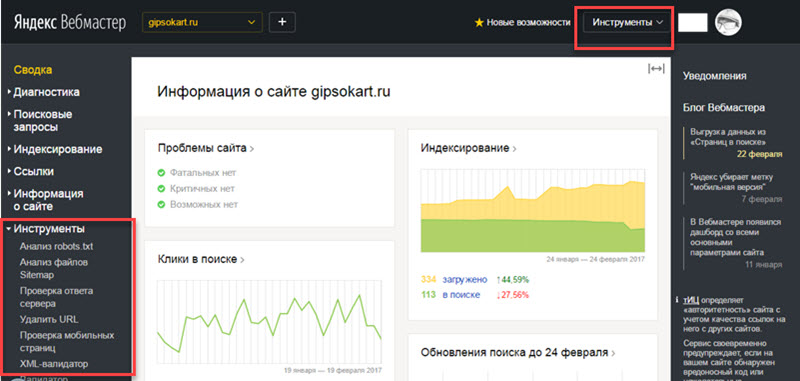The height and width of the screenshot is (381, 800).
Task: Click Информация о сайте gipsokart.ru title
Action: [x=274, y=92]
